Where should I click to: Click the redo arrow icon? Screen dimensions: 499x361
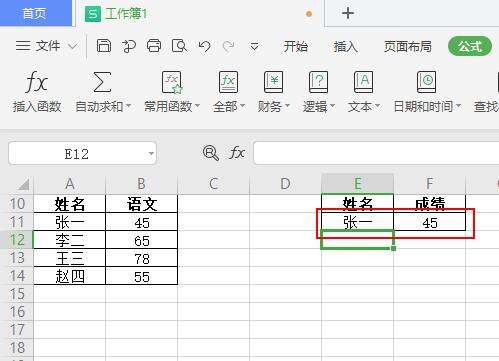coord(228,46)
